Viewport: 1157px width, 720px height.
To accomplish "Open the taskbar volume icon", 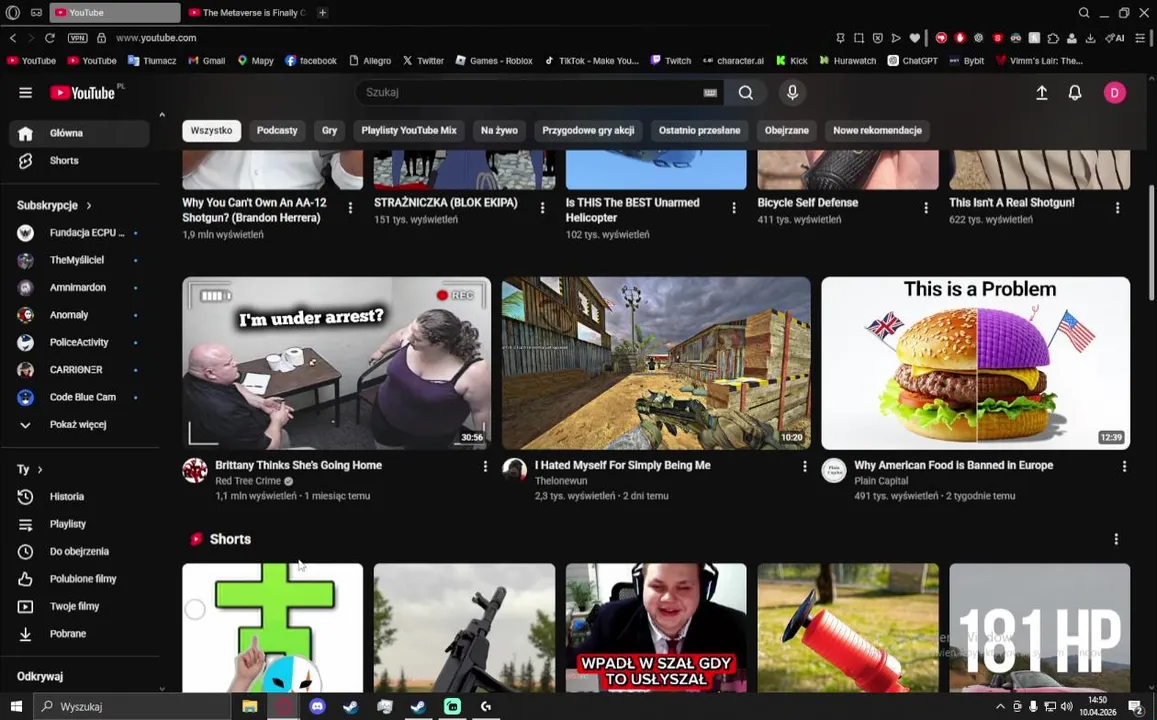I will tap(1066, 707).
